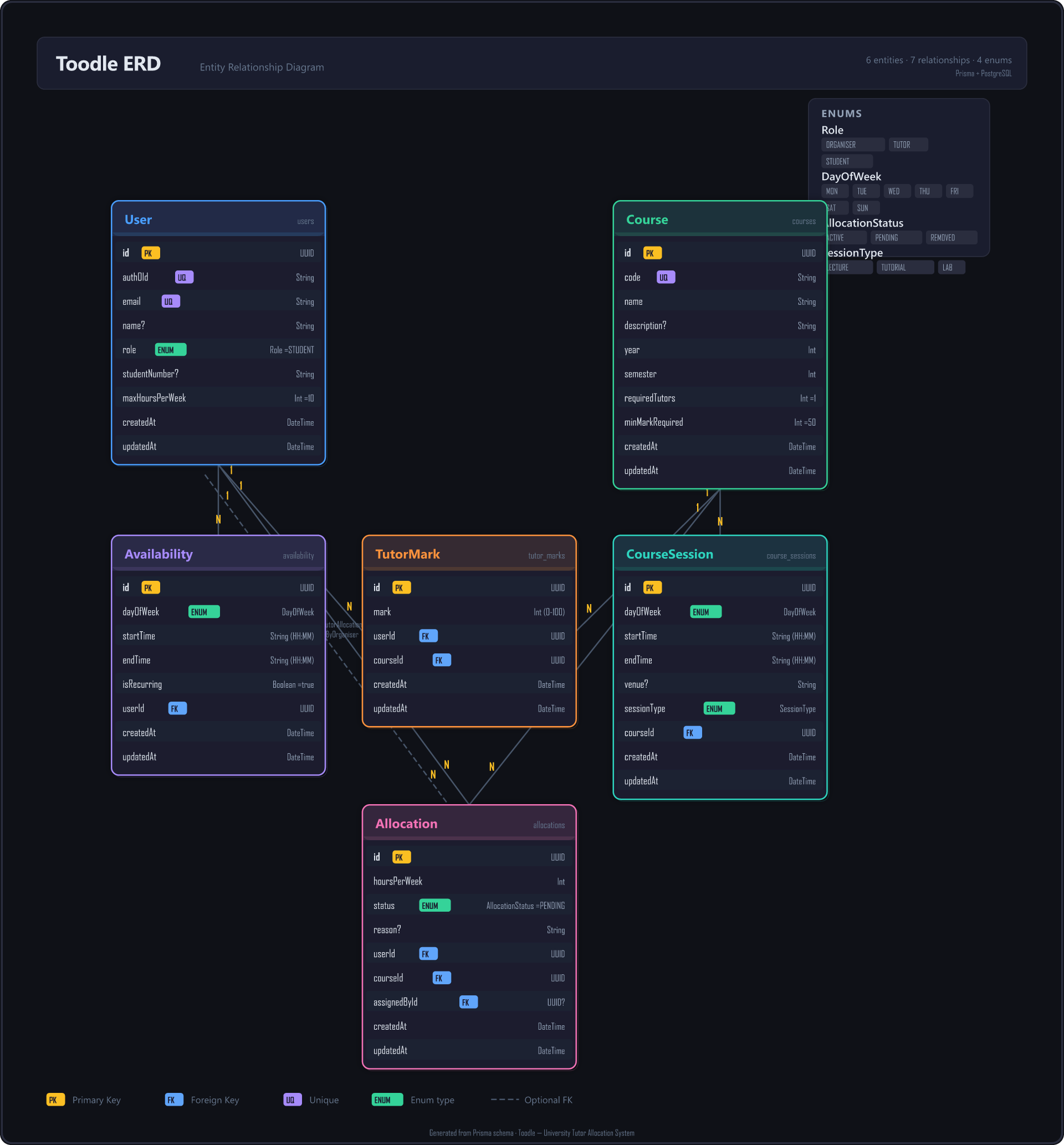
Task: Click the PK badge in the legend
Action: pos(55,1100)
